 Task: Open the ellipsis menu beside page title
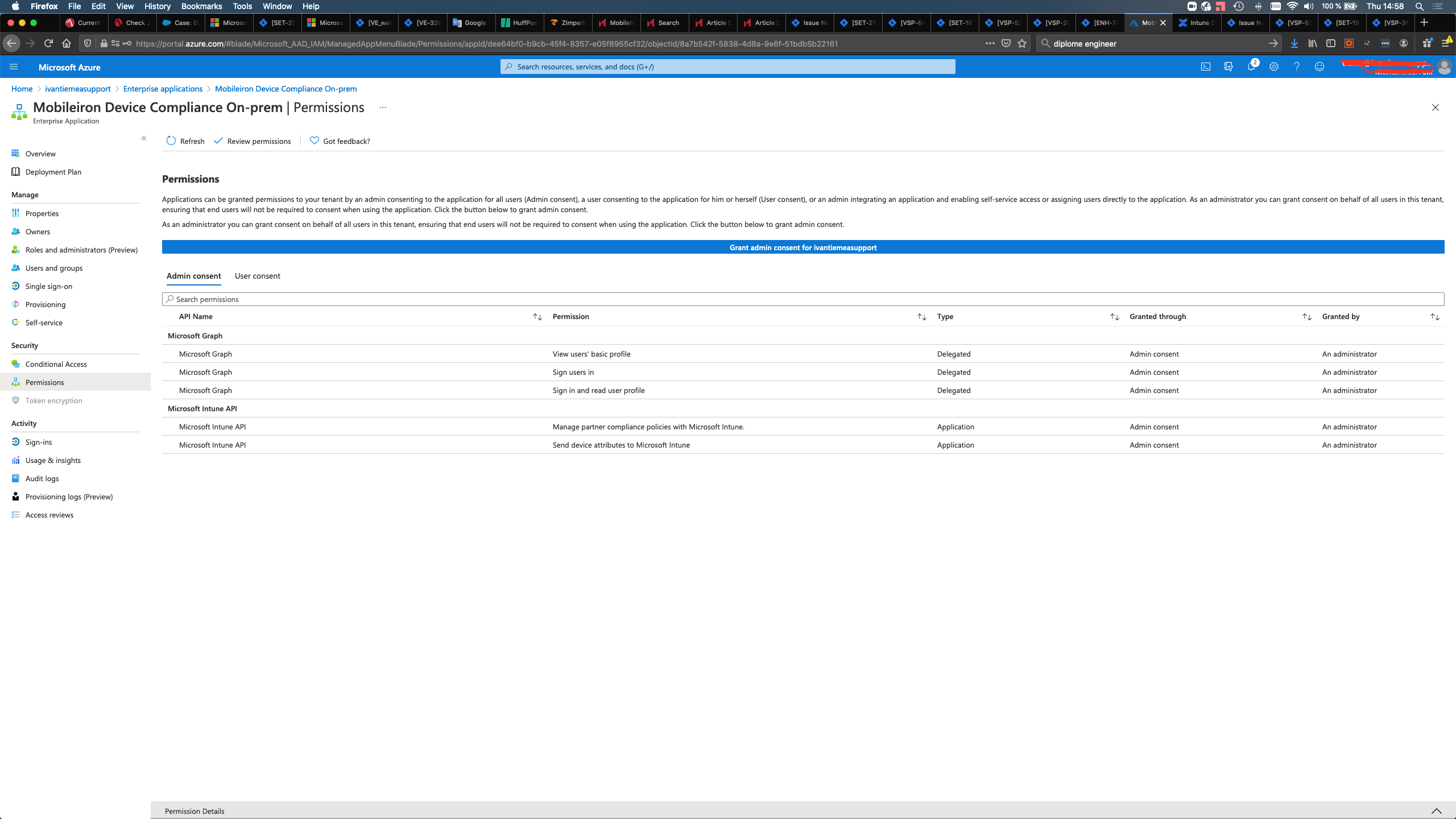tap(382, 107)
